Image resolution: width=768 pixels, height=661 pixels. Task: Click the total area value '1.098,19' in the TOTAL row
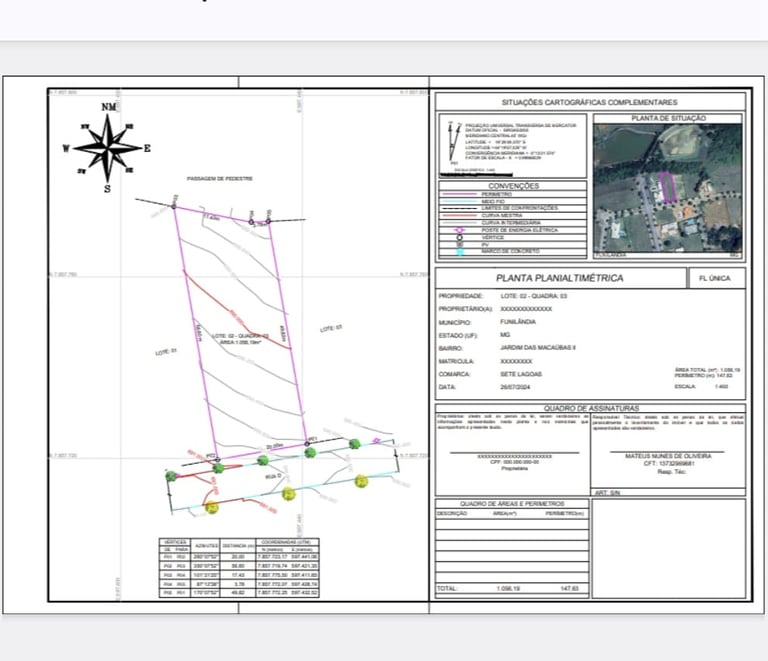point(508,589)
